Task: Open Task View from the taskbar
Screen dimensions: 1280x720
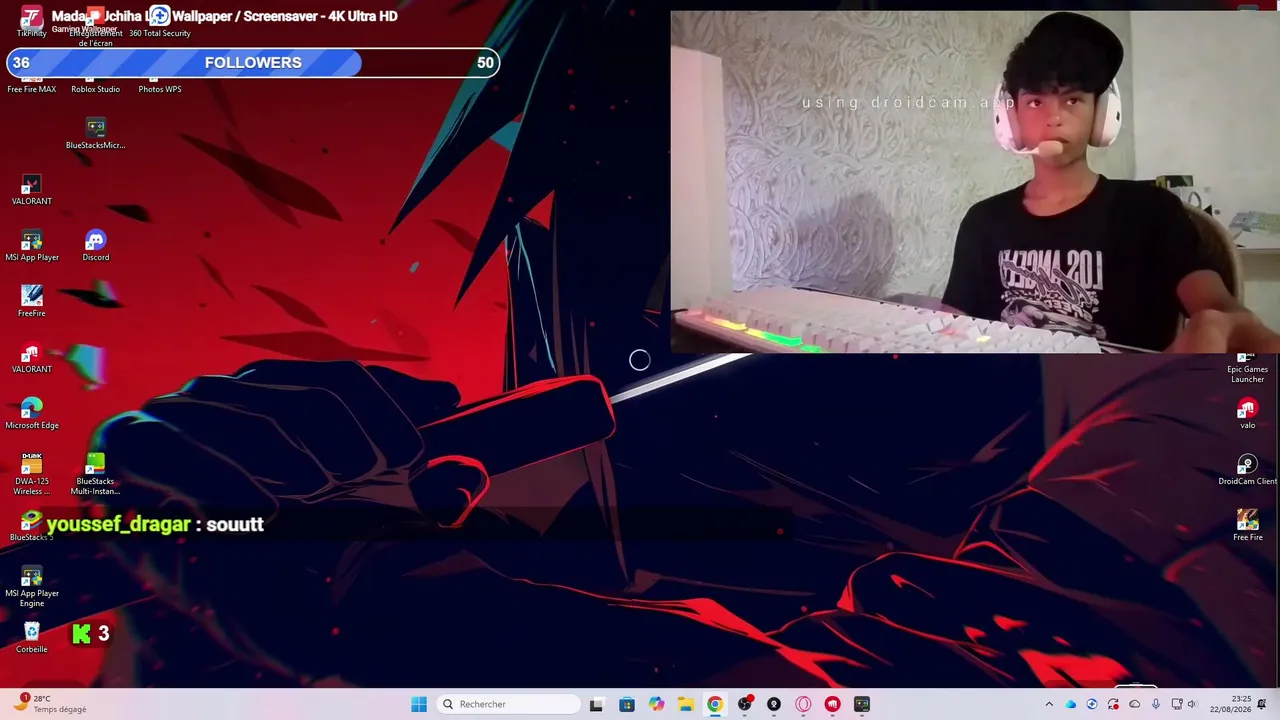Action: (596, 704)
